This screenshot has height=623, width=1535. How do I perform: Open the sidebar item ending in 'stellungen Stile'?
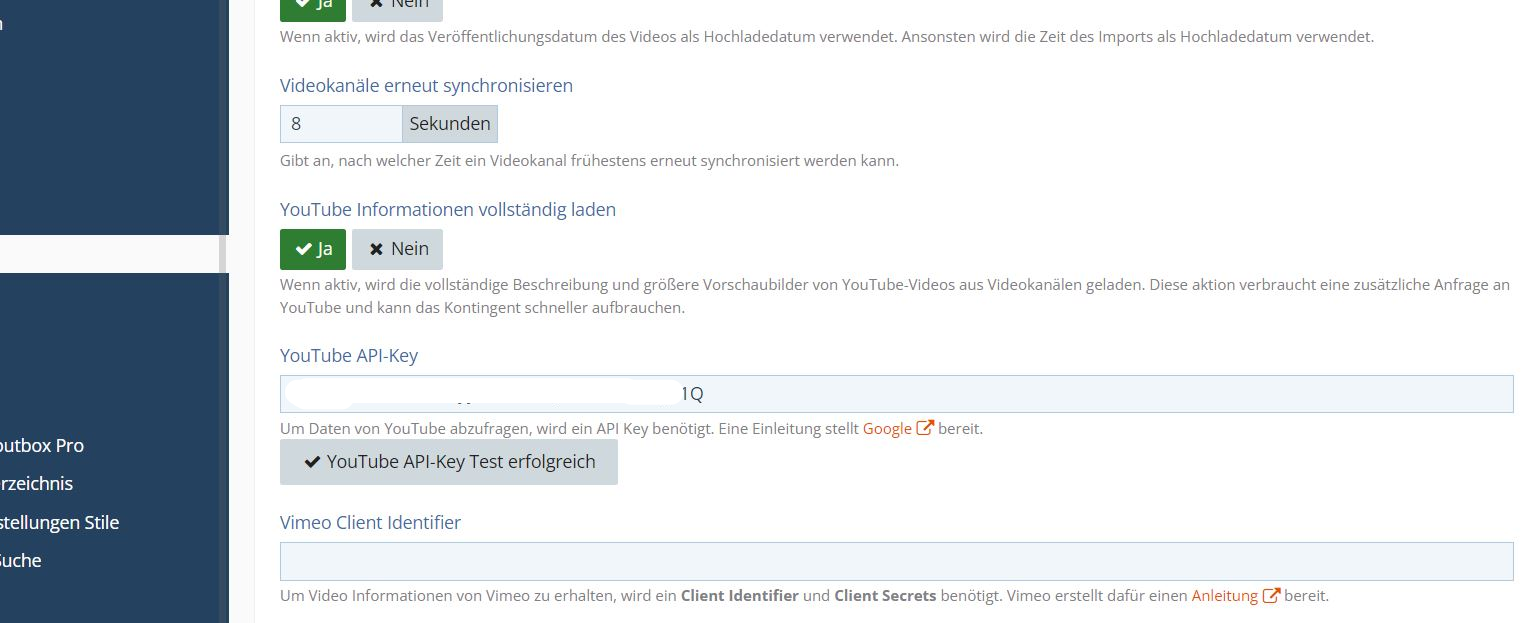click(60, 522)
